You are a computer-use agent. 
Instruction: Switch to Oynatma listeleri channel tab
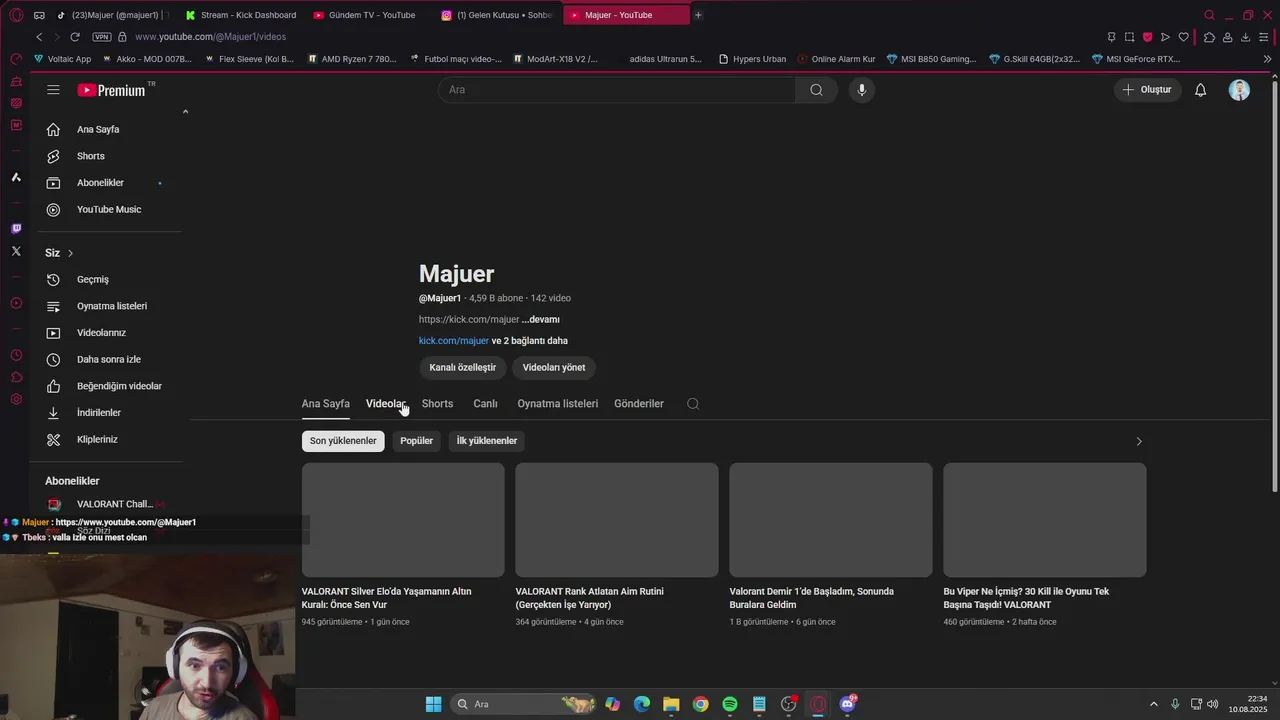pos(558,404)
